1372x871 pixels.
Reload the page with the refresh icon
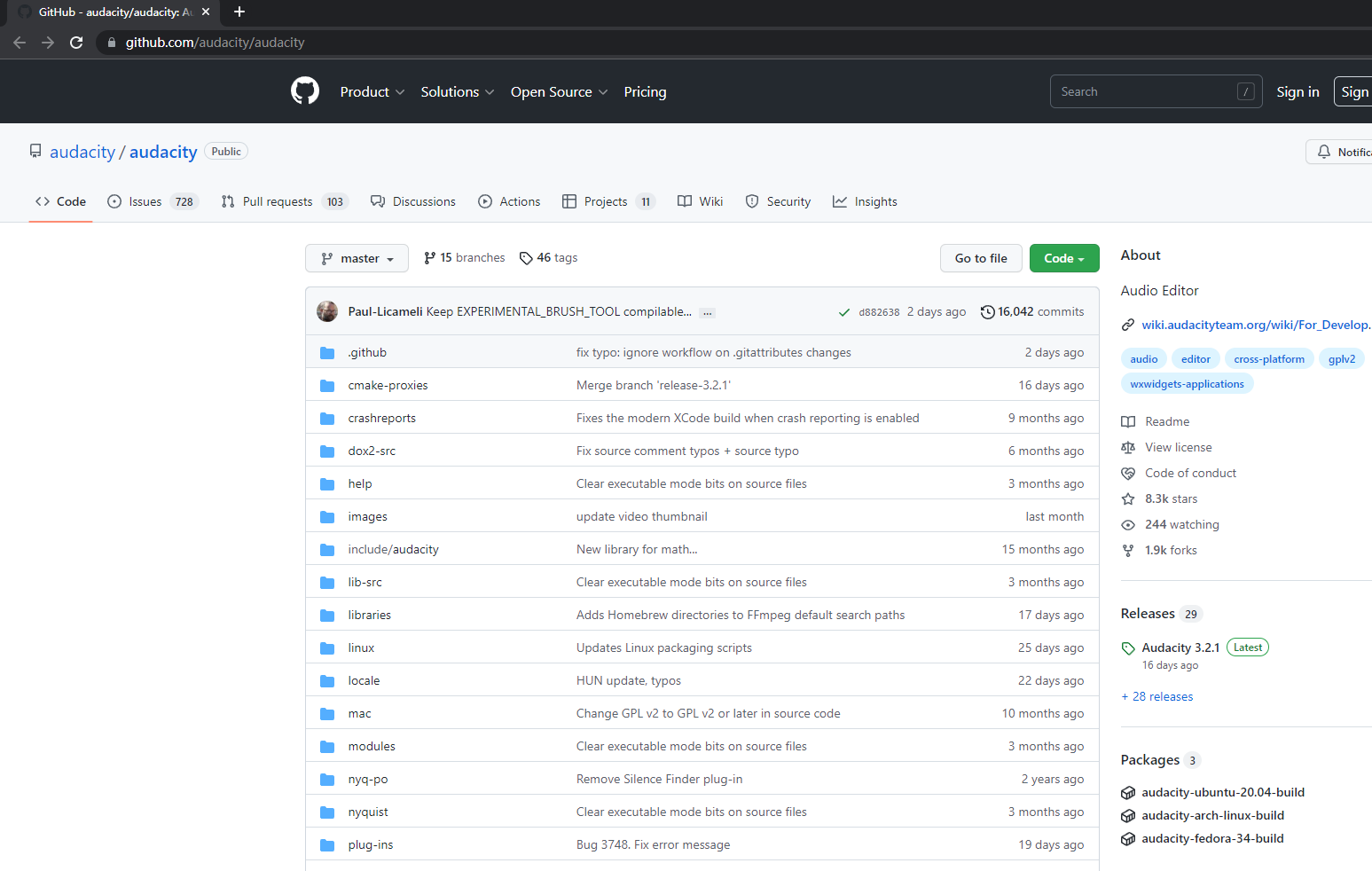pyautogui.click(x=76, y=43)
